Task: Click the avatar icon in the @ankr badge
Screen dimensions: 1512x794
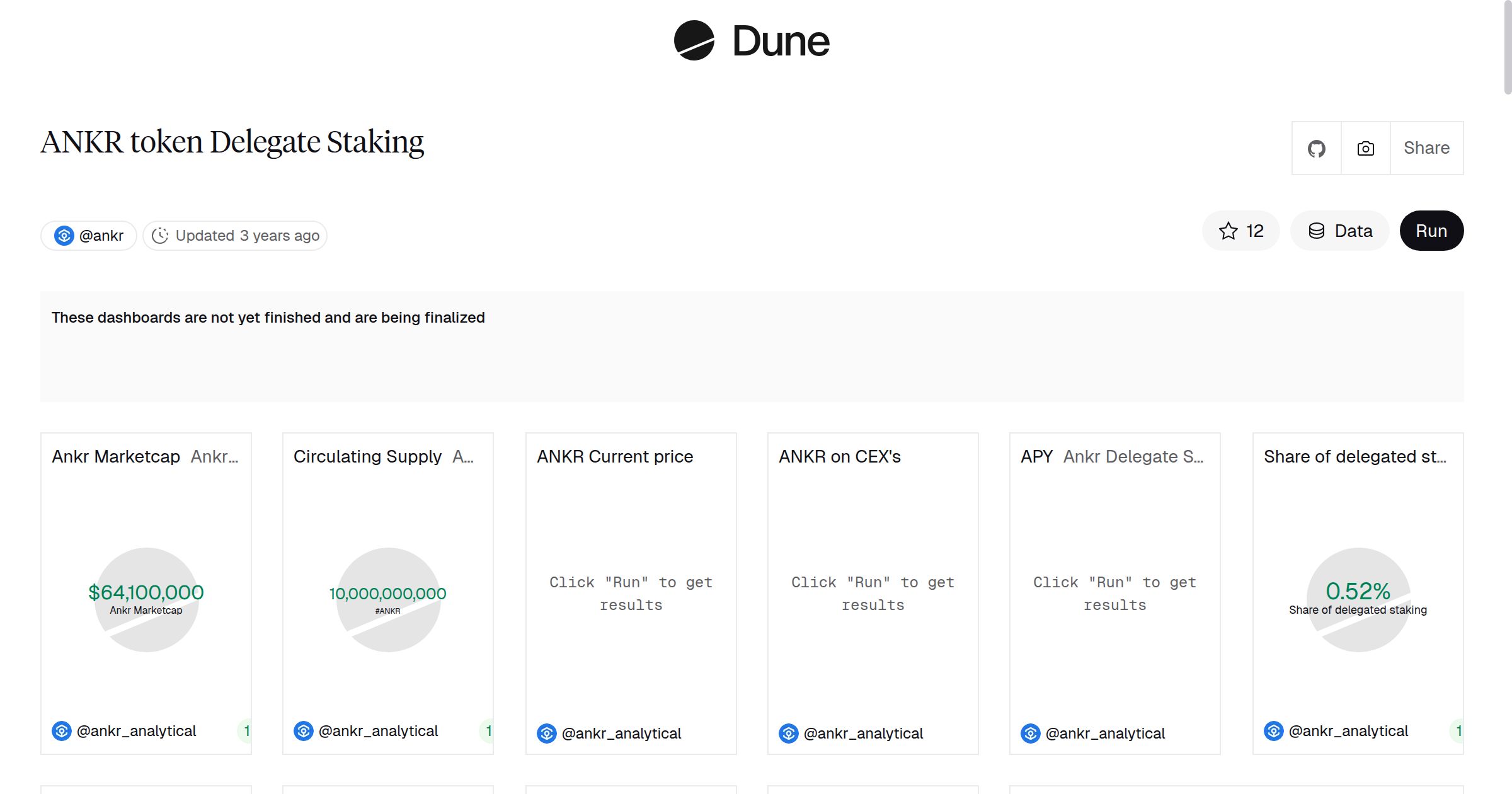Action: tap(64, 235)
